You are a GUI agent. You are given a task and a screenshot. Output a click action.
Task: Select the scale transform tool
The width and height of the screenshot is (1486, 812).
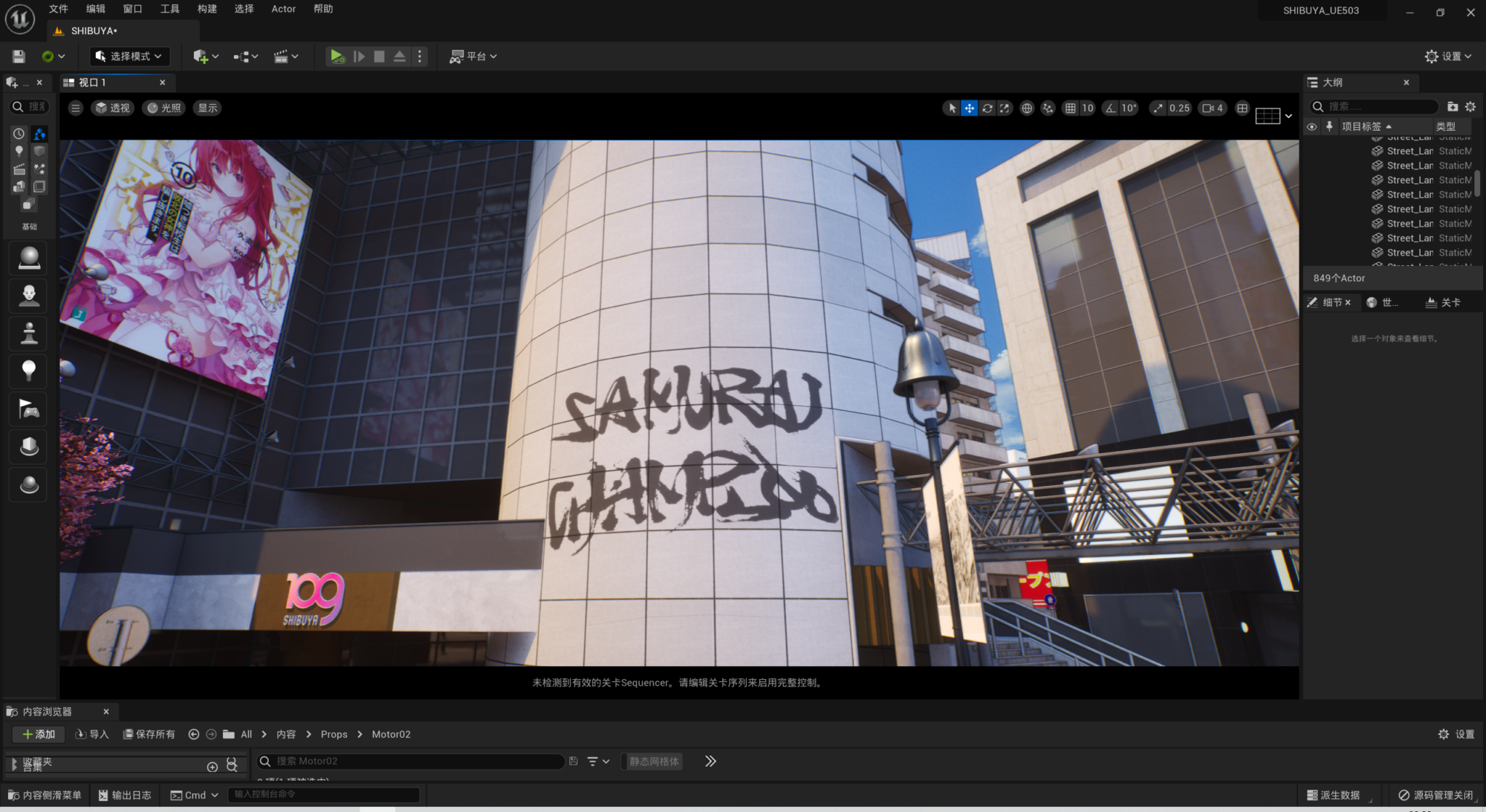pos(1005,108)
